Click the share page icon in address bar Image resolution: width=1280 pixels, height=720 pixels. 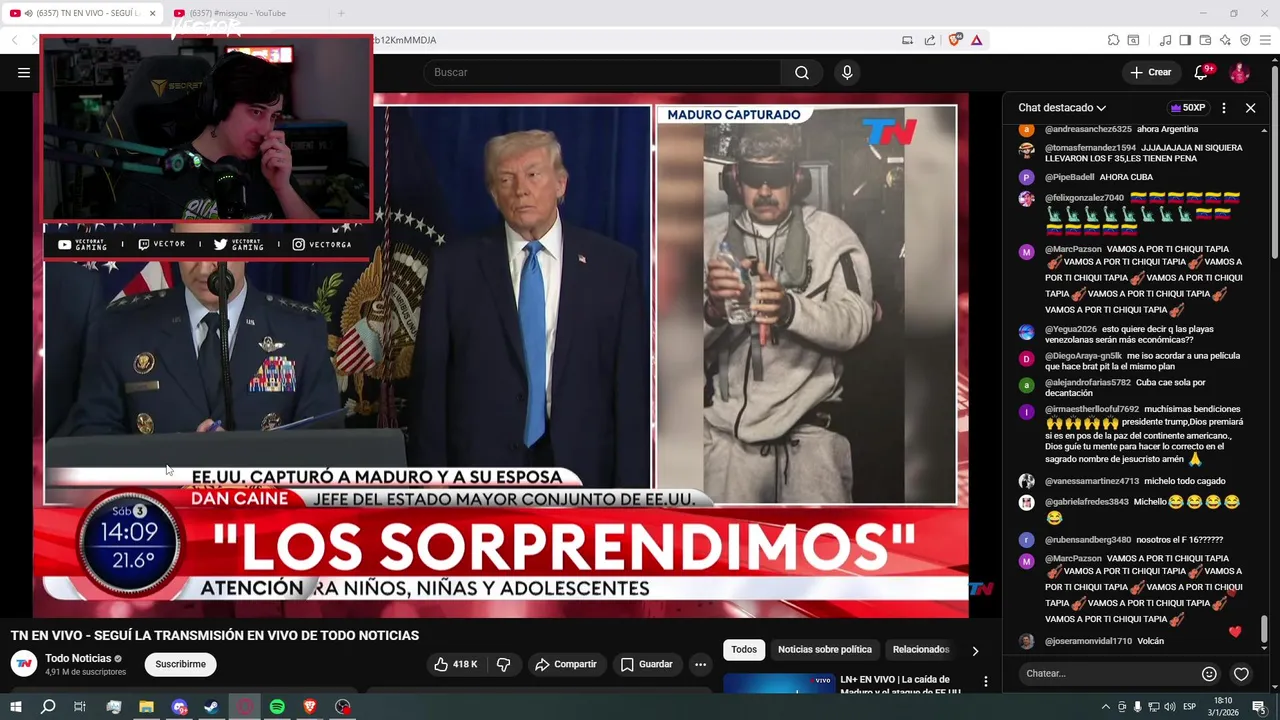pos(930,40)
